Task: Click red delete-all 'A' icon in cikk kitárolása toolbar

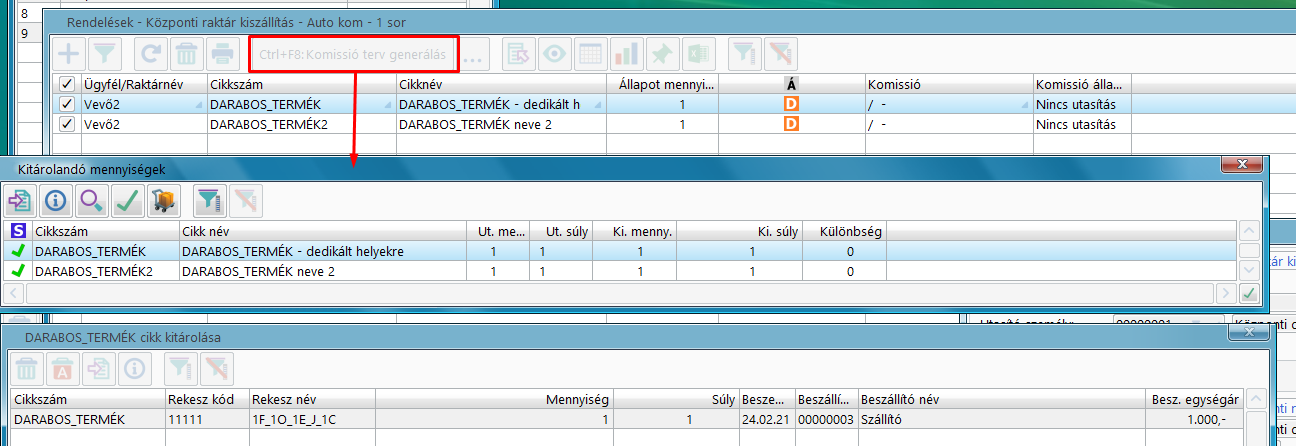Action: tap(63, 369)
